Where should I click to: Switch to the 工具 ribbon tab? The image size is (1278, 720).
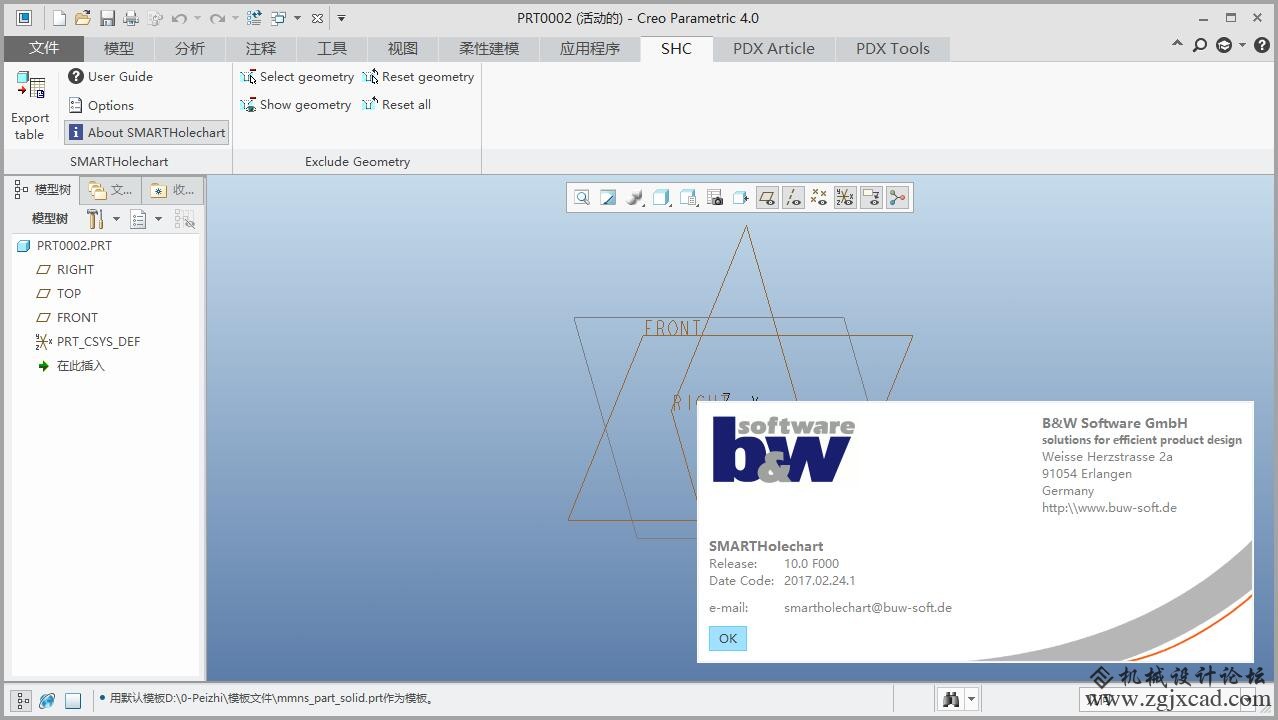pyautogui.click(x=332, y=48)
